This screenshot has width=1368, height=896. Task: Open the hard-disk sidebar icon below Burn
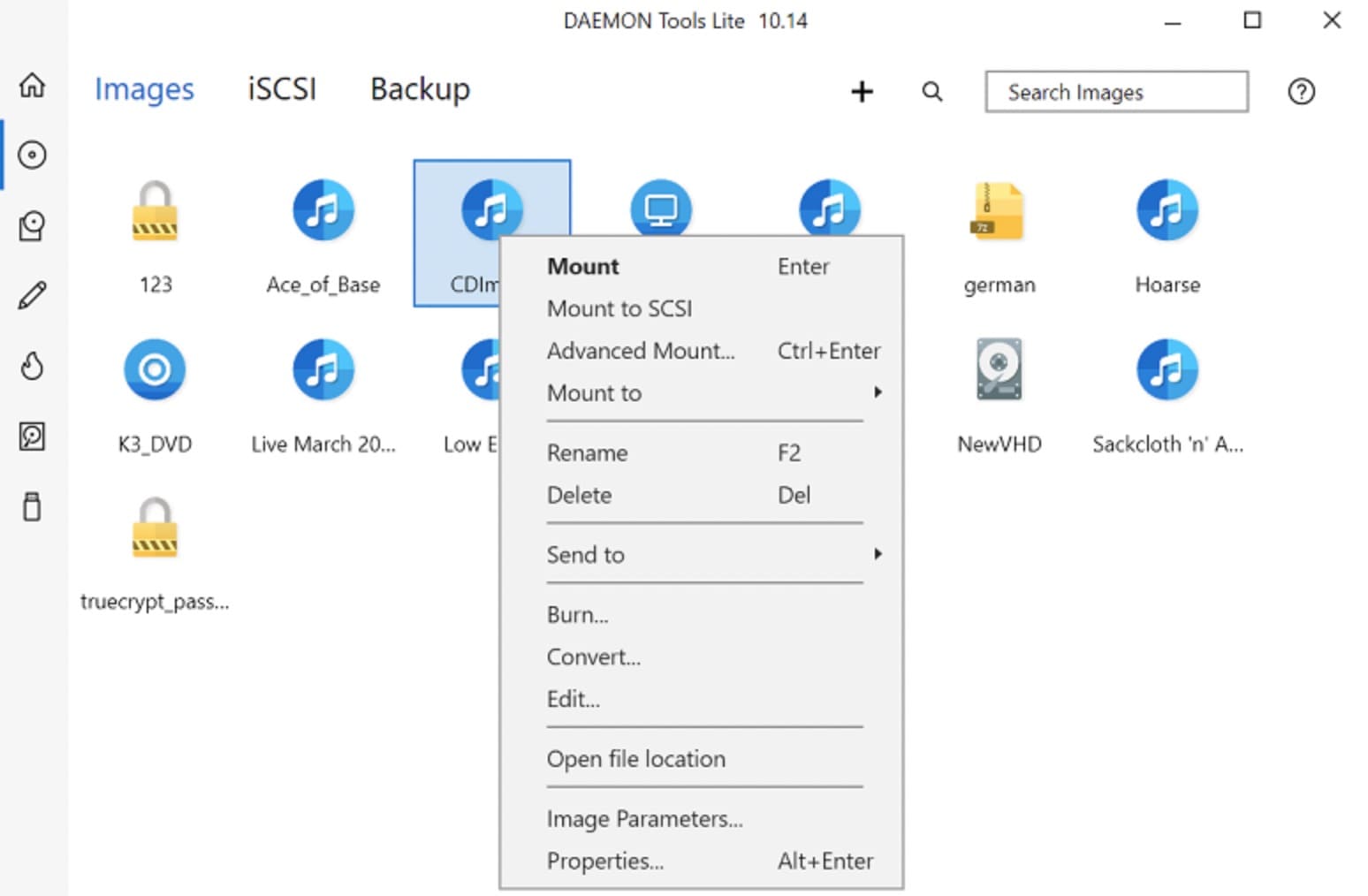[x=33, y=436]
